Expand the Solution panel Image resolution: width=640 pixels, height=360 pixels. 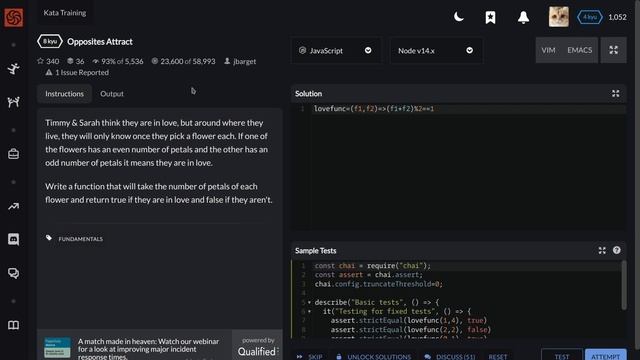click(x=616, y=93)
